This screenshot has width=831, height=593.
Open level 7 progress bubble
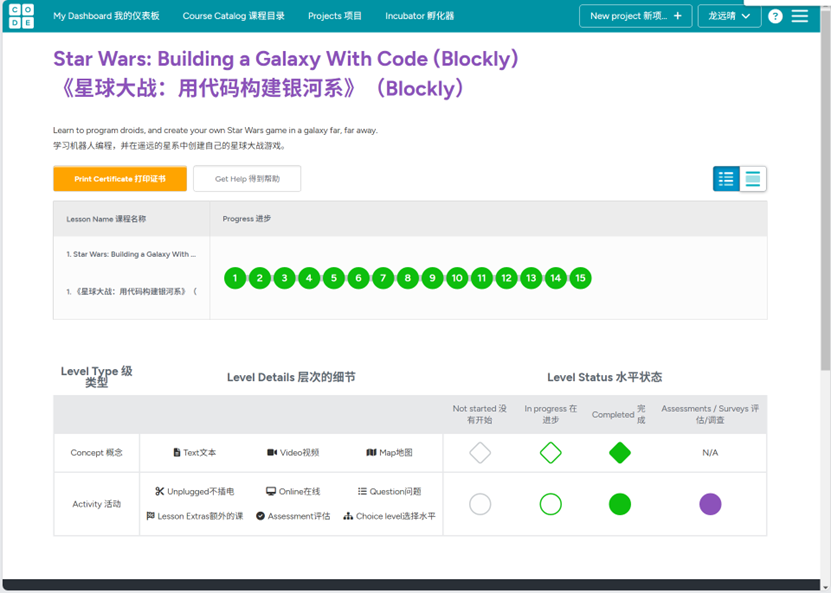point(383,278)
